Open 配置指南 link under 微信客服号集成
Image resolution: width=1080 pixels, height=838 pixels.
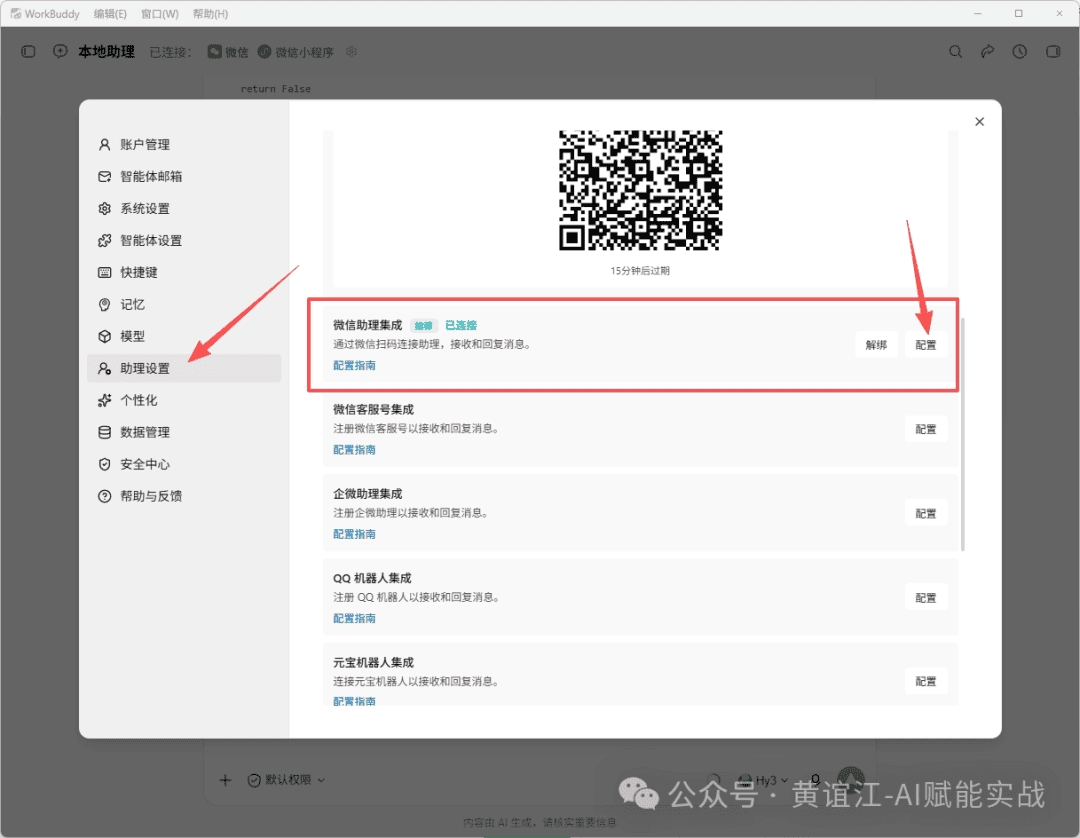coord(354,450)
